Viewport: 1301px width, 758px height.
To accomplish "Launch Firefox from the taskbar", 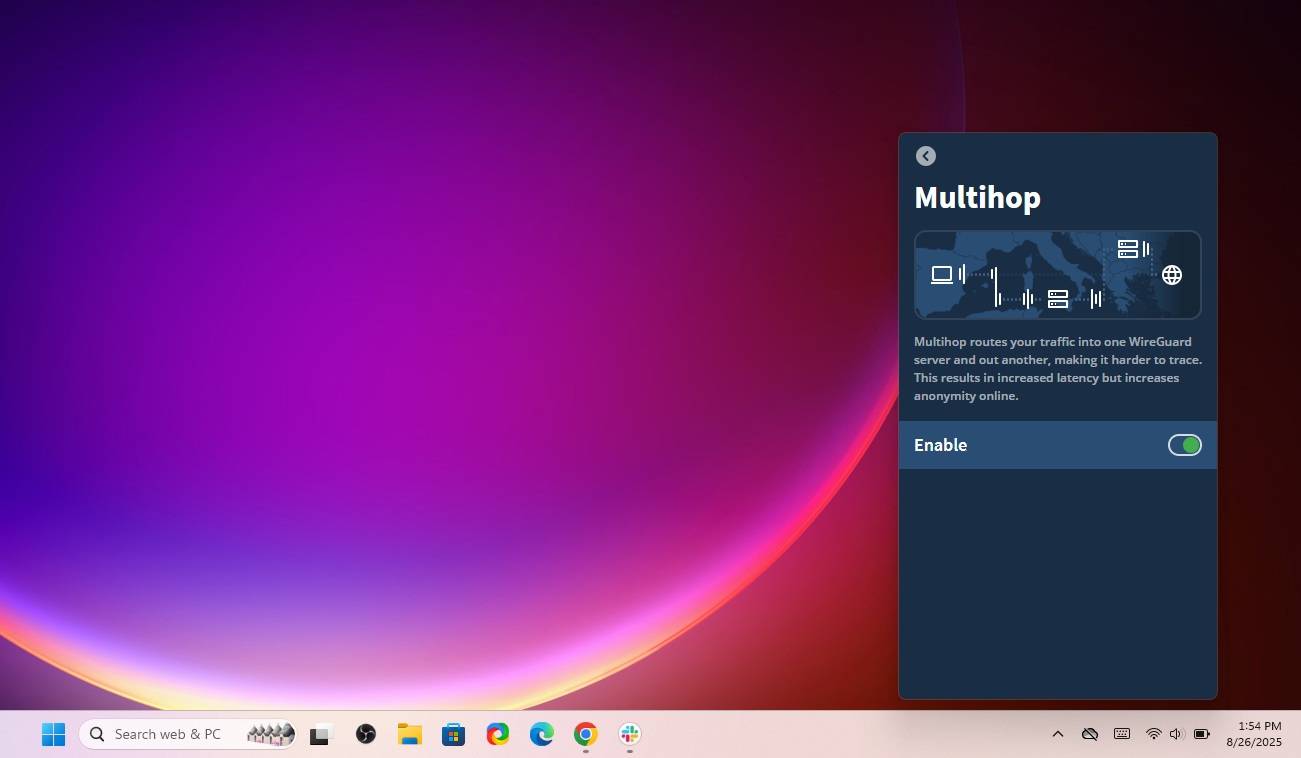I will (x=497, y=734).
